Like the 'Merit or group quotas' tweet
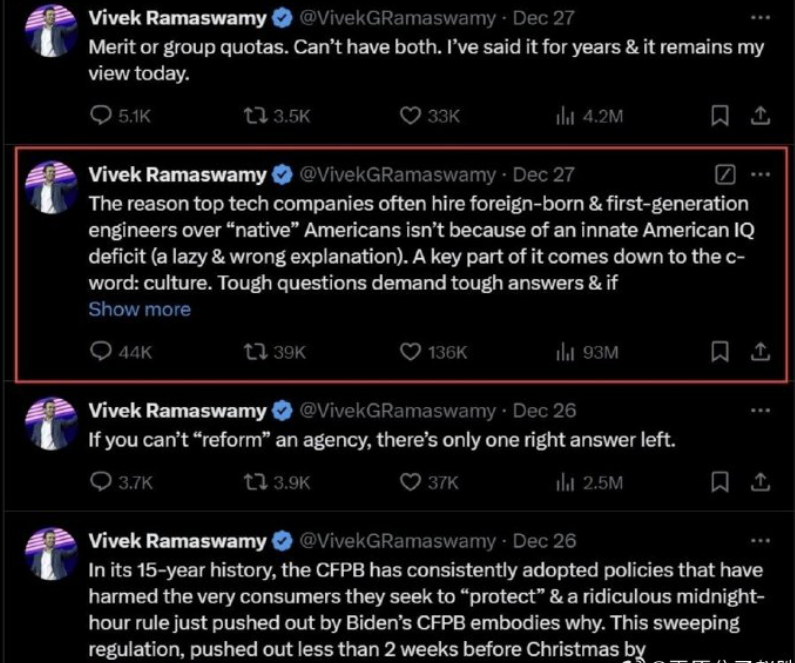The width and height of the screenshot is (795, 663). [x=410, y=116]
